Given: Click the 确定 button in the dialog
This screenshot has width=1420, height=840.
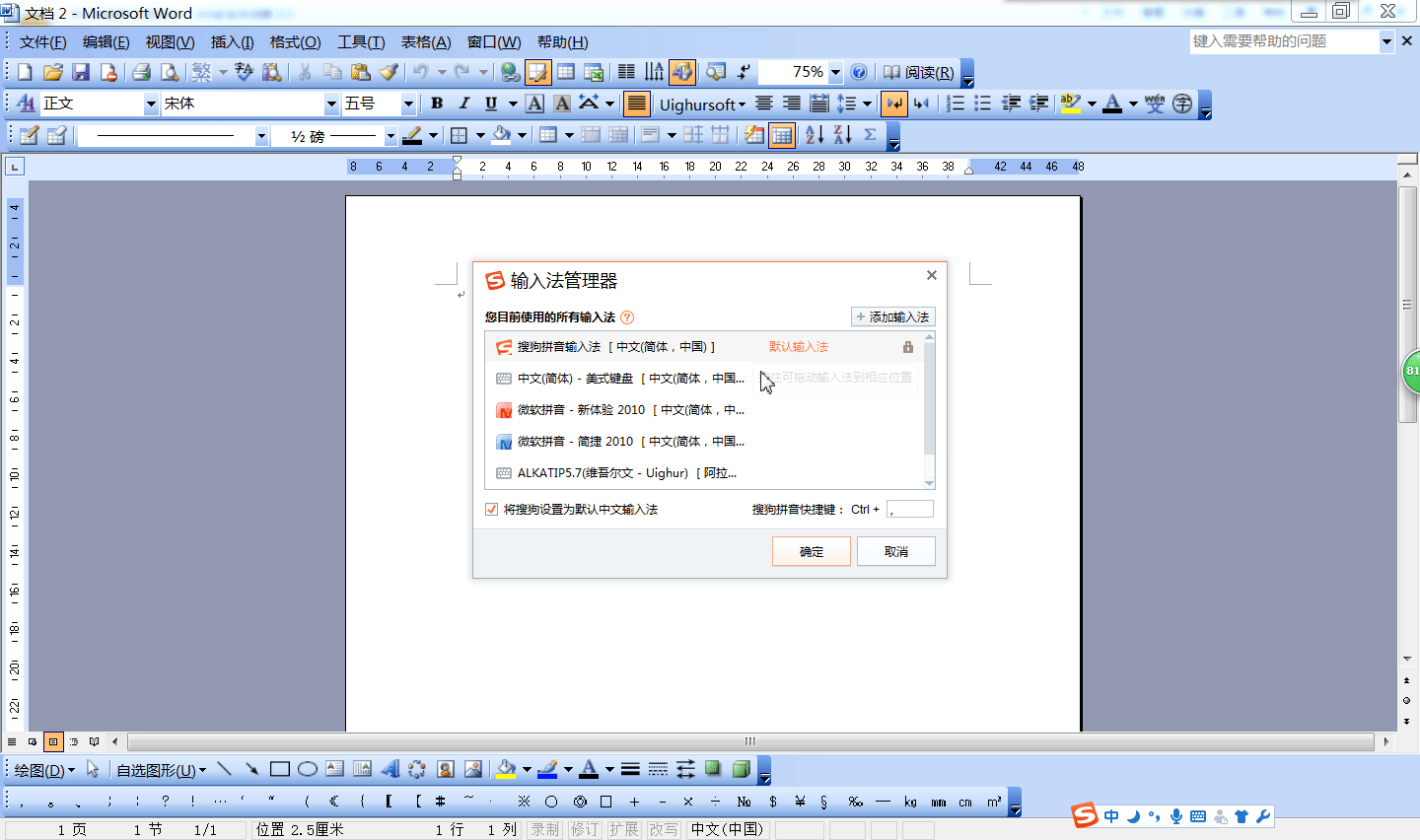Looking at the screenshot, I should pyautogui.click(x=812, y=551).
